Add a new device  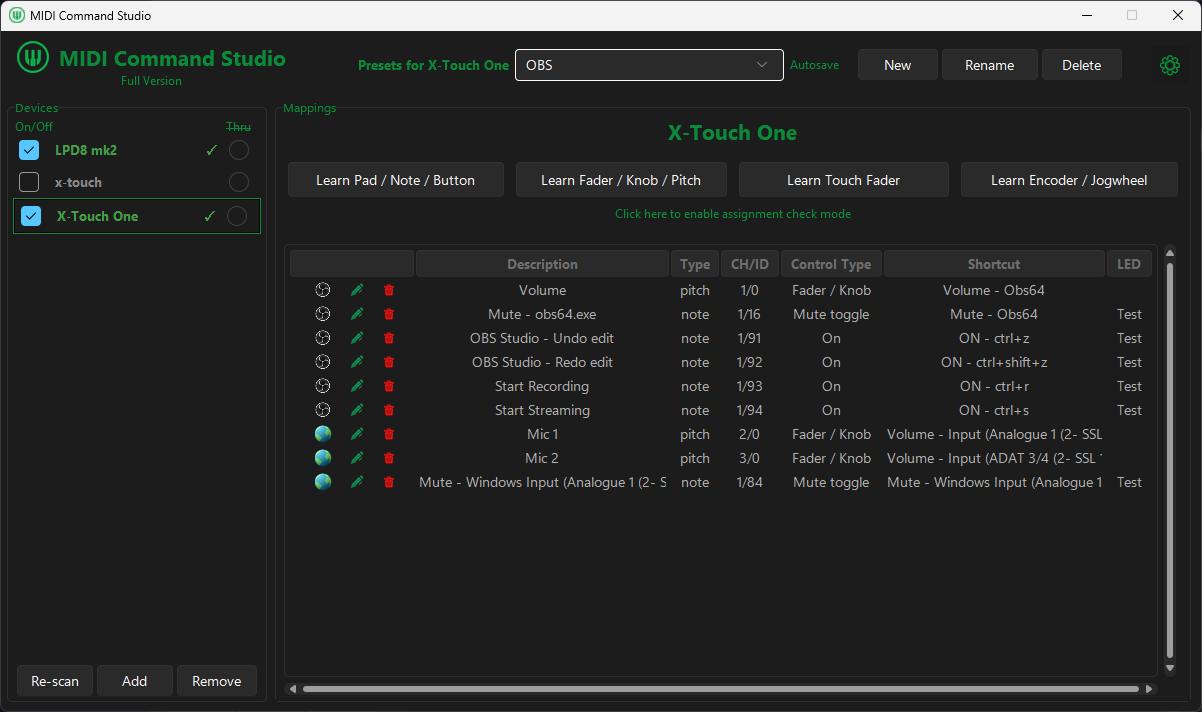pos(135,681)
